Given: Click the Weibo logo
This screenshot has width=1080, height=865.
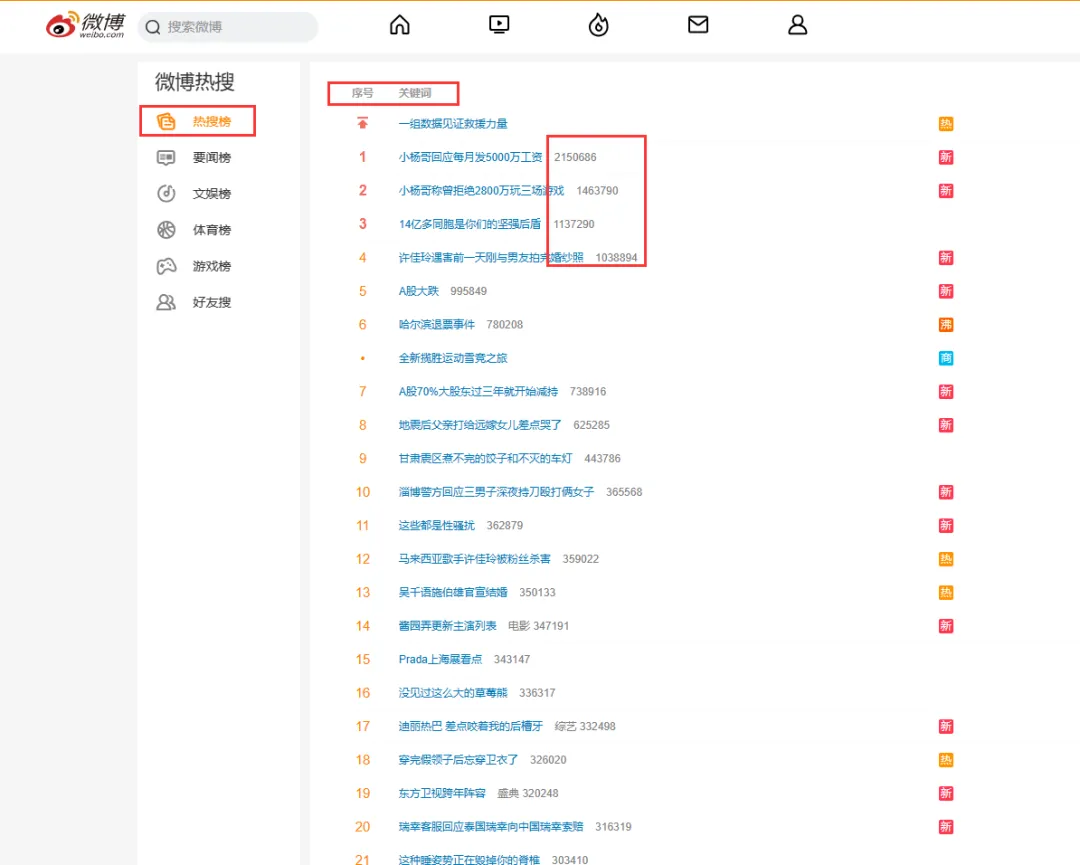Looking at the screenshot, I should 85,25.
